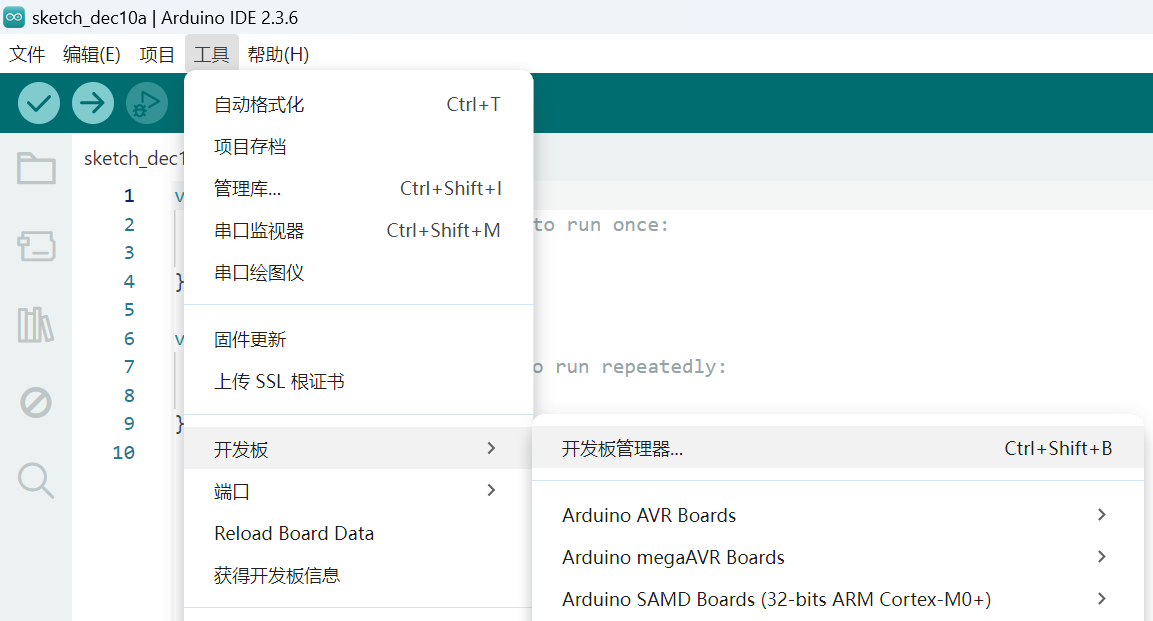The width and height of the screenshot is (1153, 621).
Task: Open the Library Manager books icon
Action: pos(36,325)
